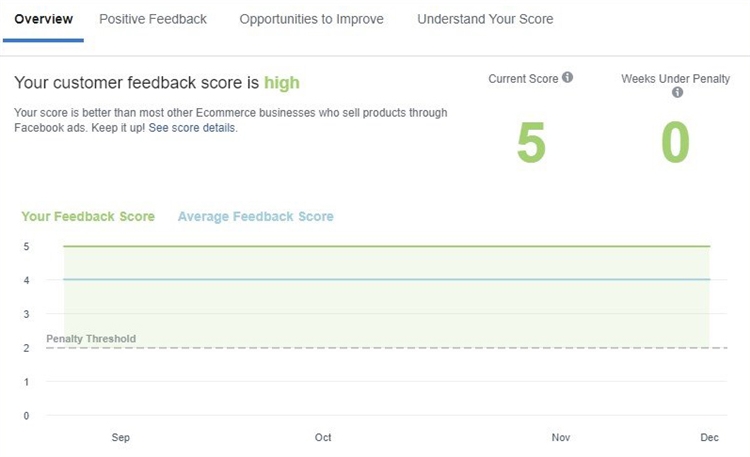
Task: Select the Sep marker on chart axis
Action: tap(121, 438)
